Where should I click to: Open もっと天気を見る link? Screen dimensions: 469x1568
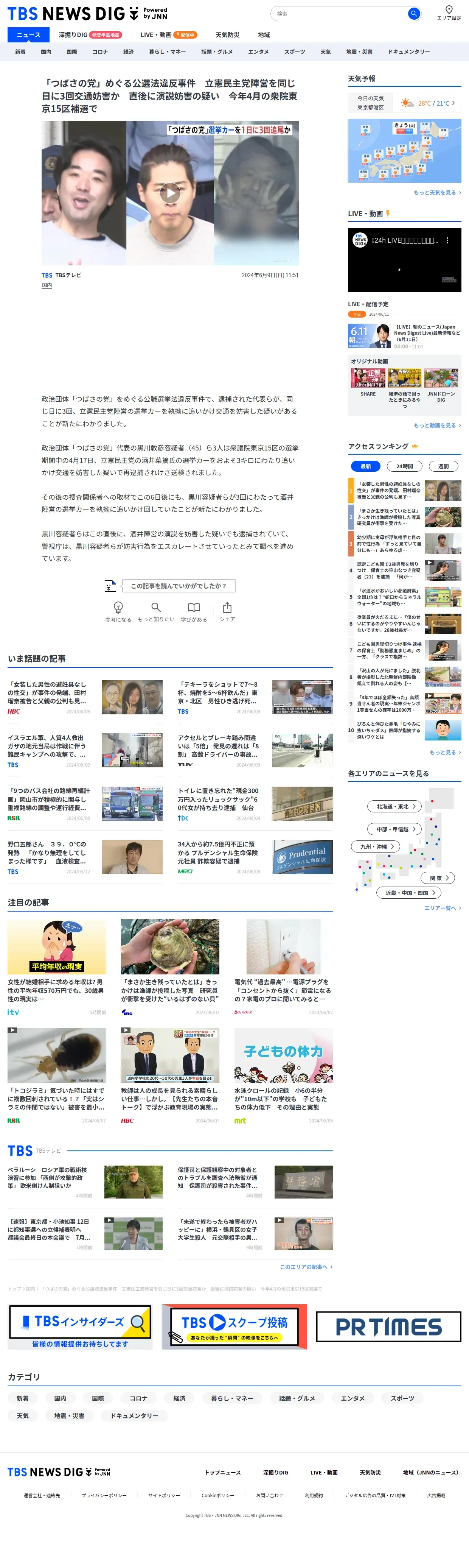point(437,192)
